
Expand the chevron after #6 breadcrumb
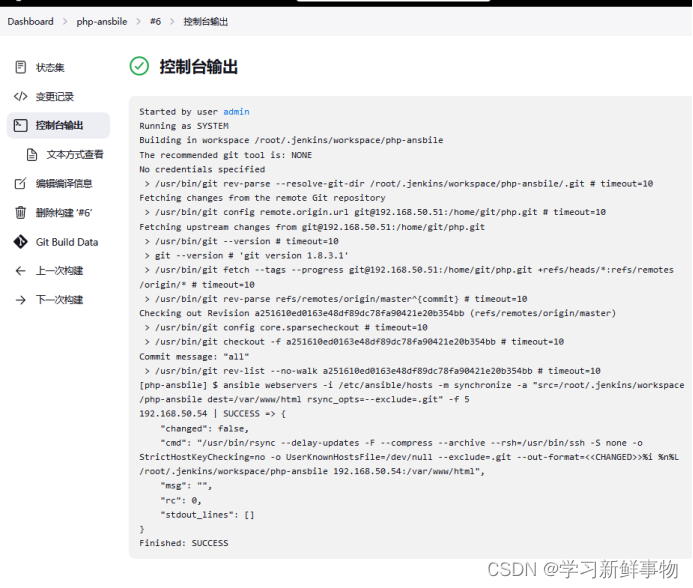[172, 22]
